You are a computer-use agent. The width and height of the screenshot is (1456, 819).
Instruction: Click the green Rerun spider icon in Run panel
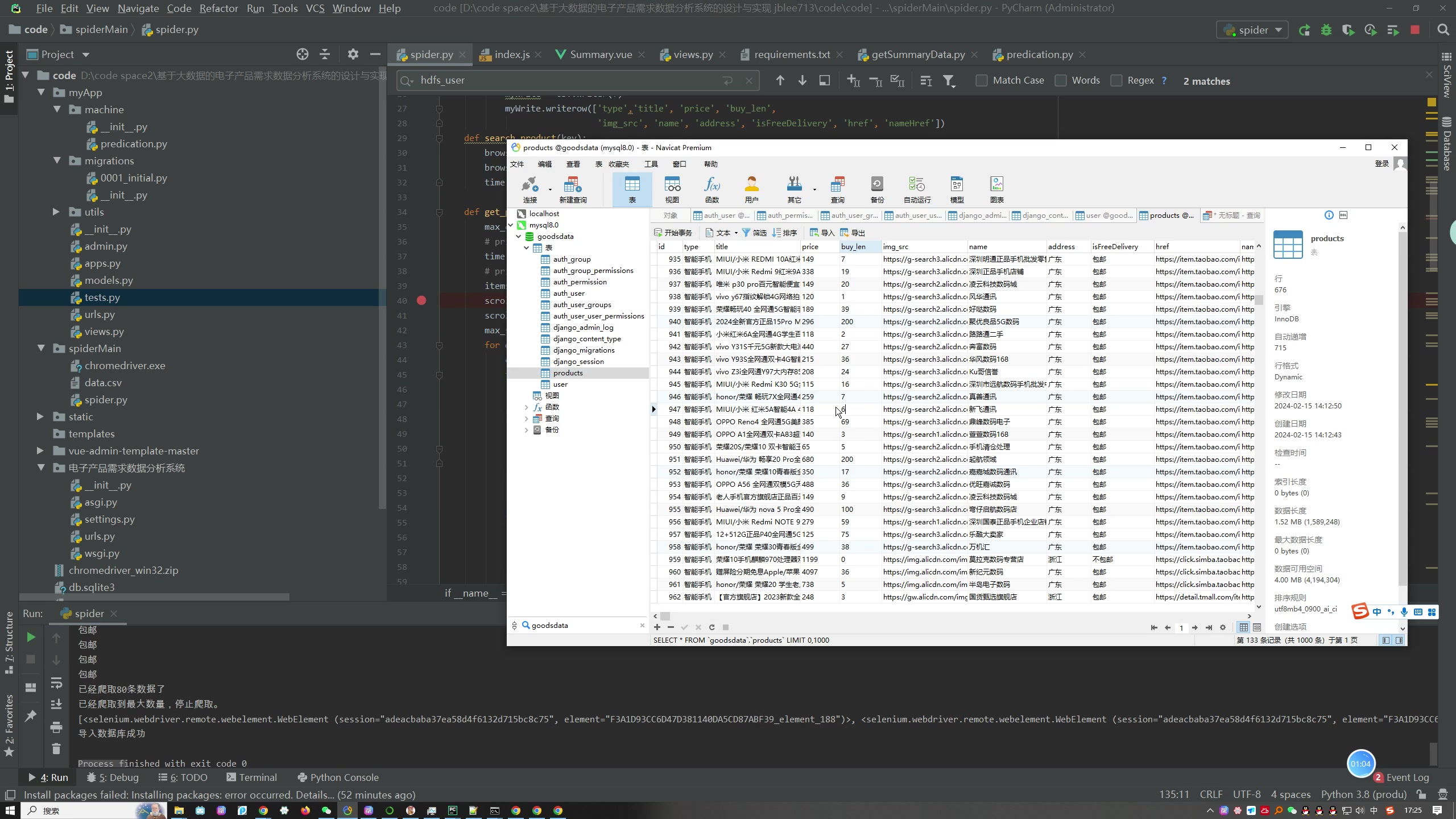pos(31,637)
